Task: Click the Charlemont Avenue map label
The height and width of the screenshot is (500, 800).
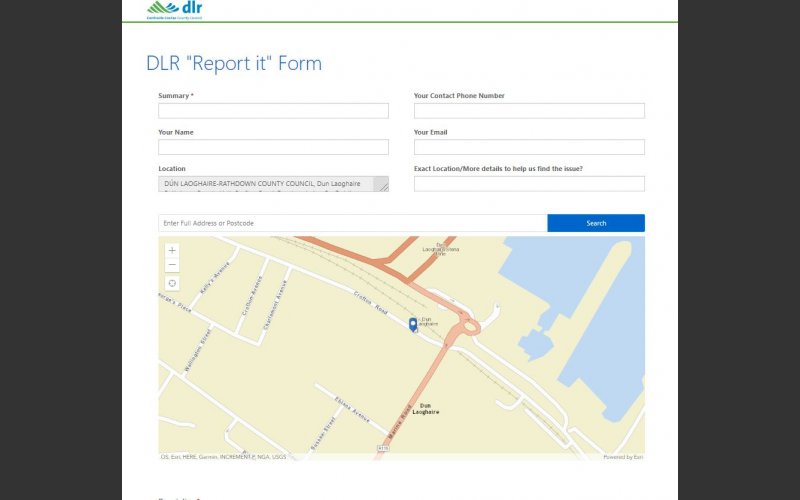Action: (275, 305)
